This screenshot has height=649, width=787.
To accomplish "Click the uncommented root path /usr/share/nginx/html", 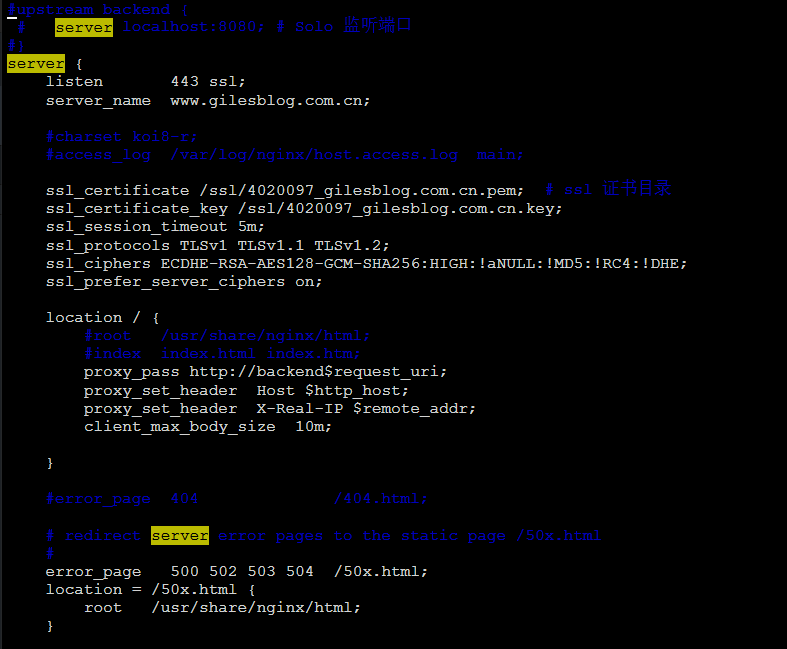I will coord(255,607).
